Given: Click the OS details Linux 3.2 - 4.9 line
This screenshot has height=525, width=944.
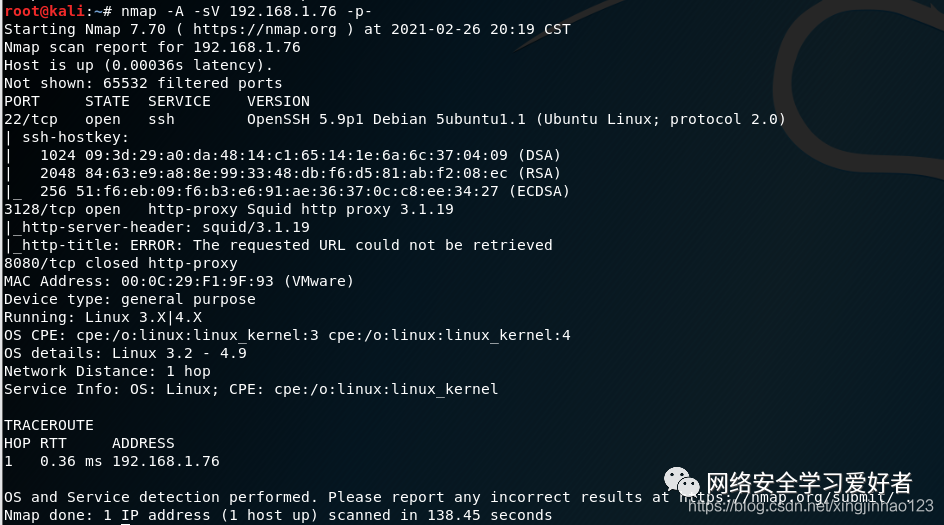Looking at the screenshot, I should pyautogui.click(x=125, y=353).
